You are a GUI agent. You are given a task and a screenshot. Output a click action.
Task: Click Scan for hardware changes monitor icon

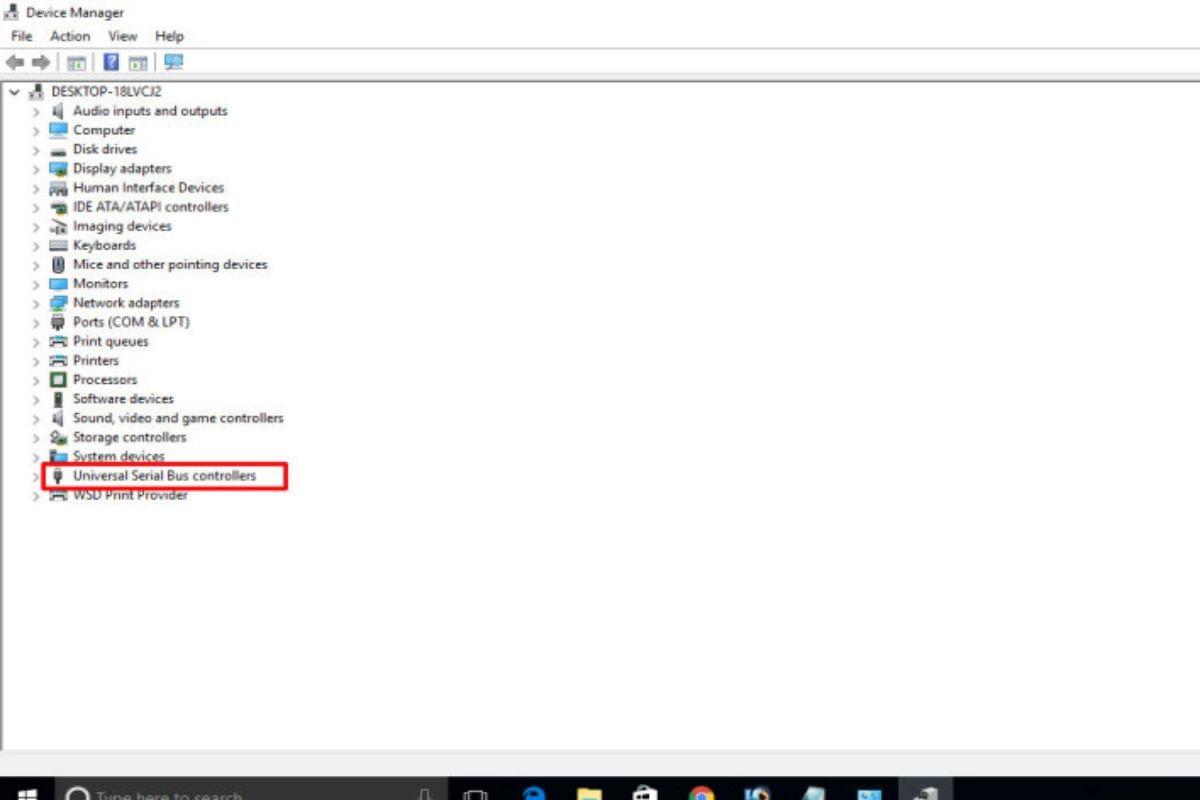pos(174,63)
